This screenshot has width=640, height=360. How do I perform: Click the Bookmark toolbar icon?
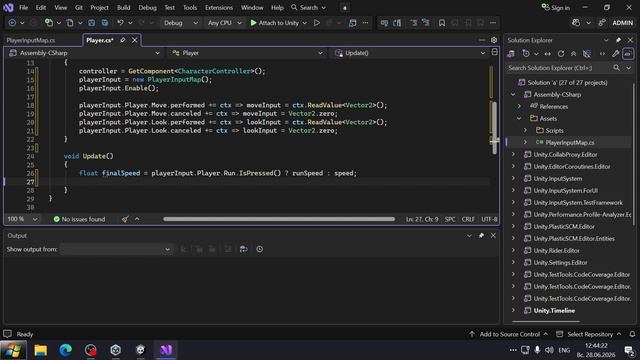pyautogui.click(x=442, y=23)
